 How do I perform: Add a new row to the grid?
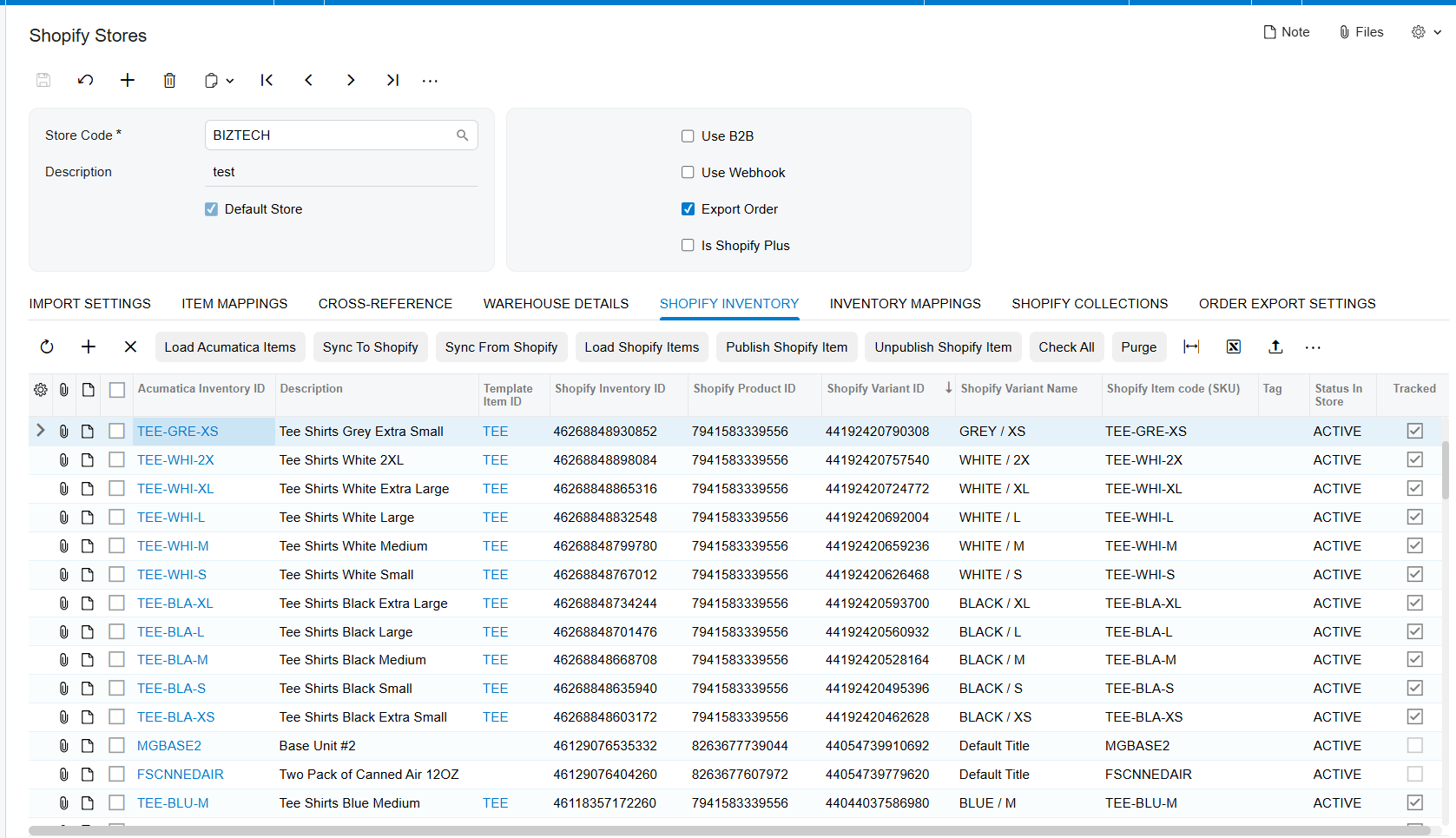(x=89, y=347)
